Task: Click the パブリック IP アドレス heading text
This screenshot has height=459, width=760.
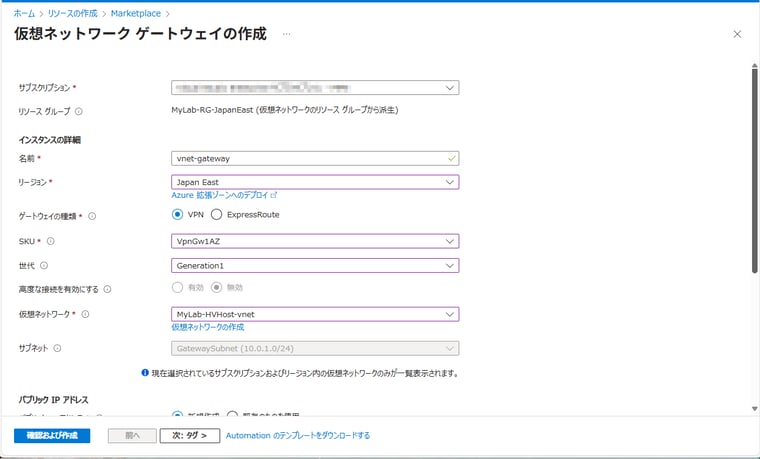Action: (x=53, y=400)
